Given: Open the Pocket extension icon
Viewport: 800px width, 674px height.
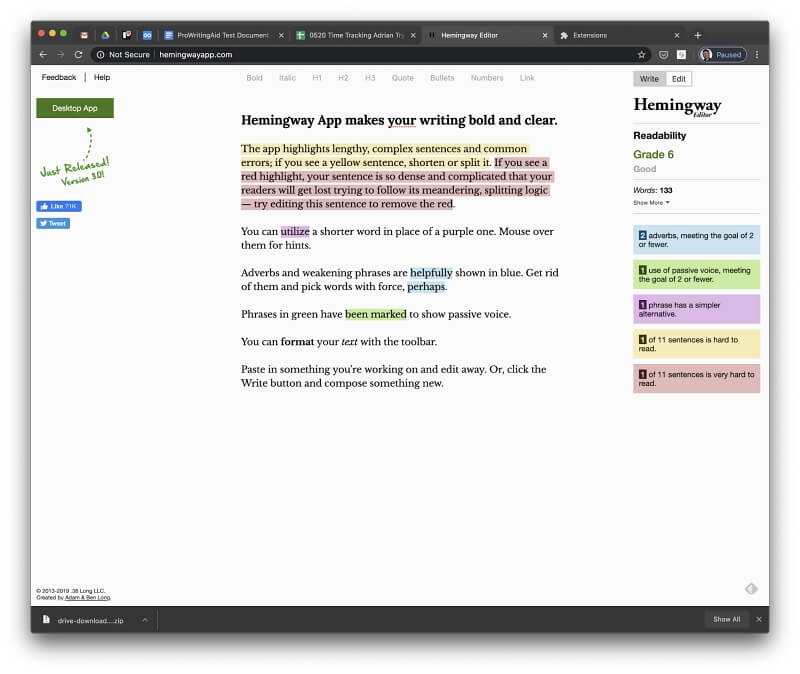Looking at the screenshot, I should (663, 55).
